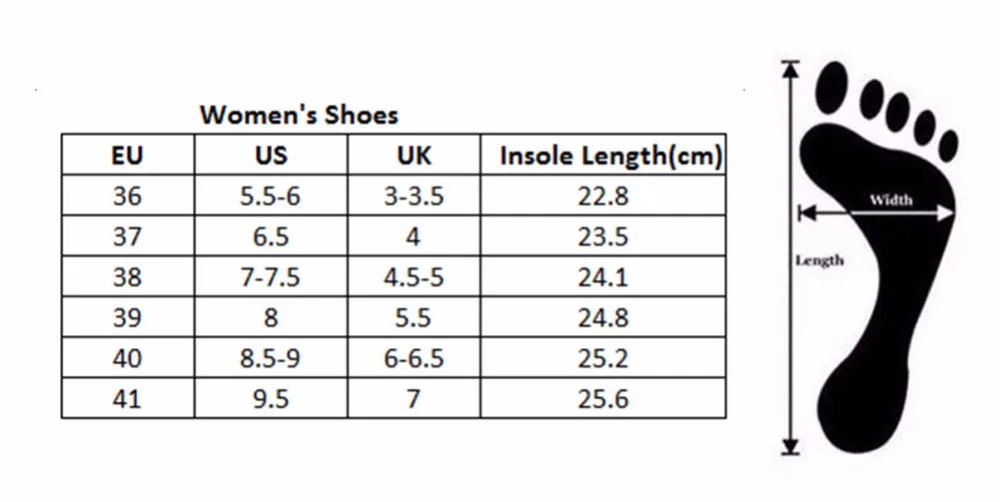The image size is (1000, 502).
Task: Click UK size 4.5-5 cell
Action: [x=414, y=277]
